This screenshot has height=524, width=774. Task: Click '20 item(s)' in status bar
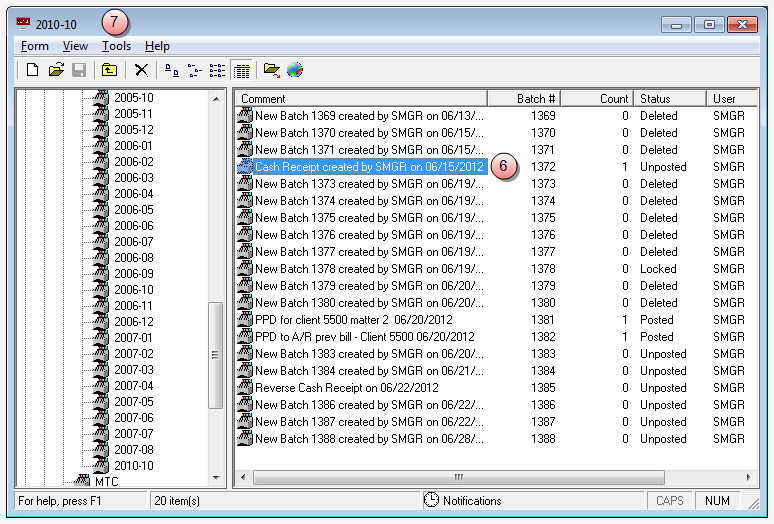tap(177, 501)
